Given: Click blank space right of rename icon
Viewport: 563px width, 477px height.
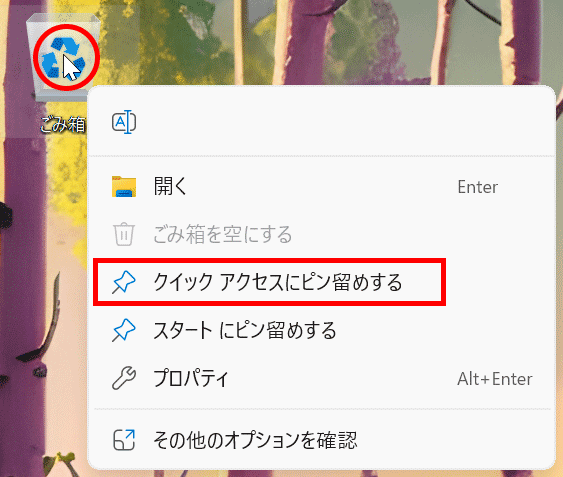Looking at the screenshot, I should 341,122.
